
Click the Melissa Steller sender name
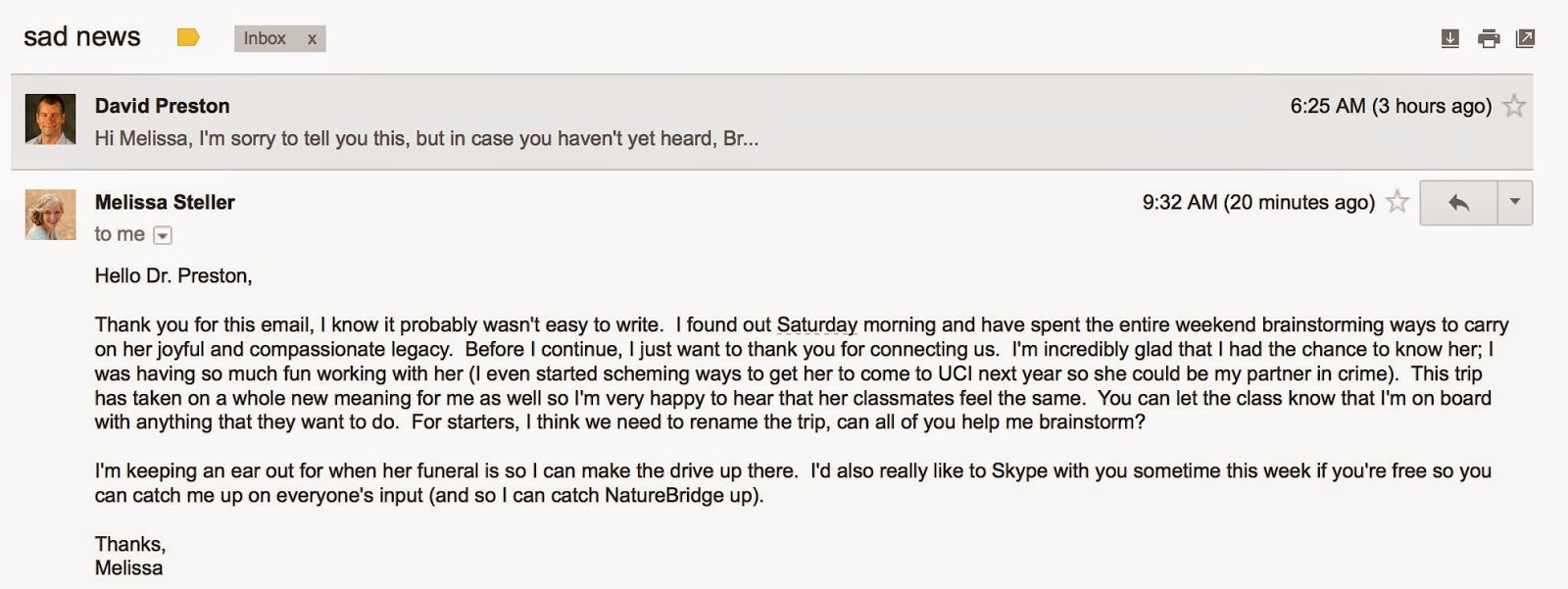(x=165, y=202)
